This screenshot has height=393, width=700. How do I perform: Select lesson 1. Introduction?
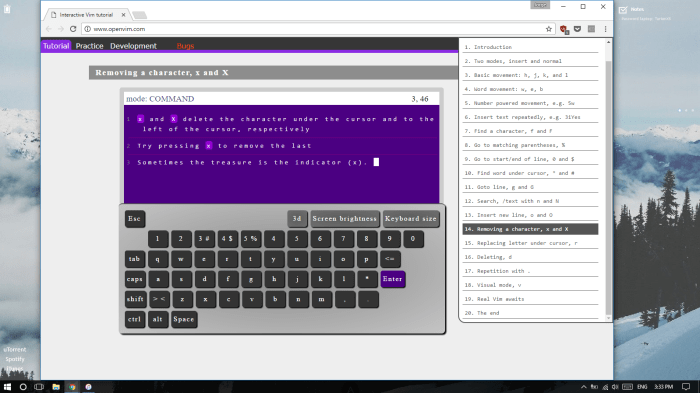(x=530, y=47)
